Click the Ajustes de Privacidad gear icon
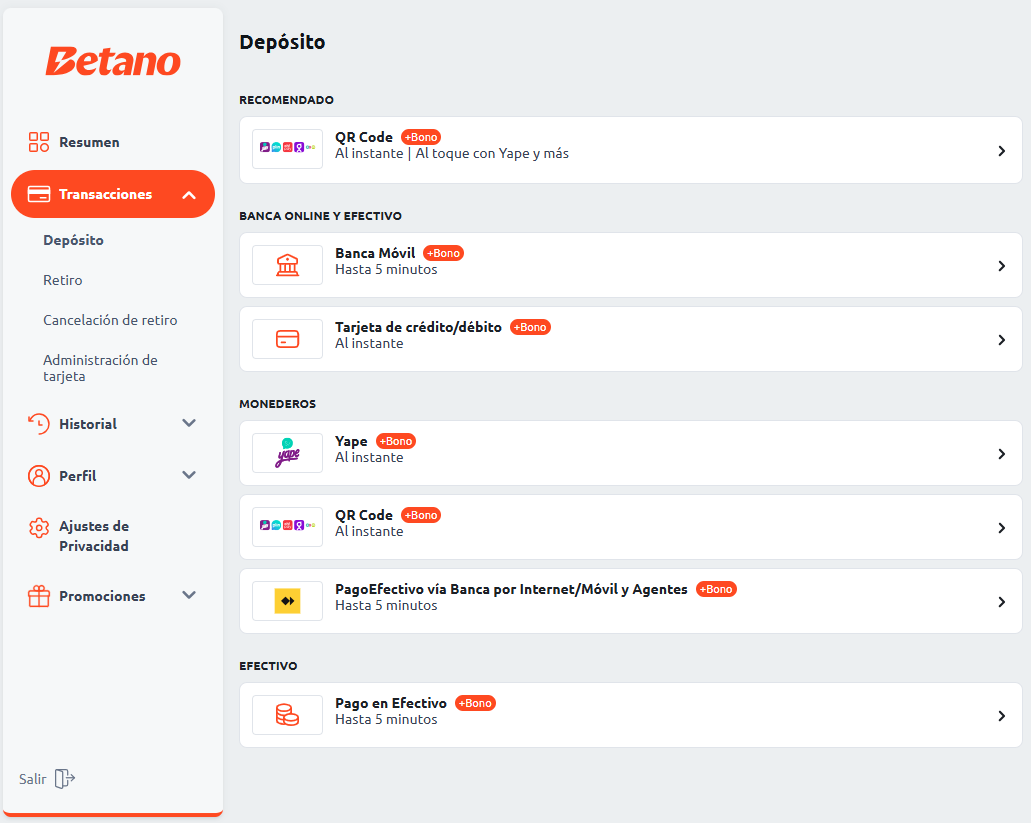 (39, 527)
